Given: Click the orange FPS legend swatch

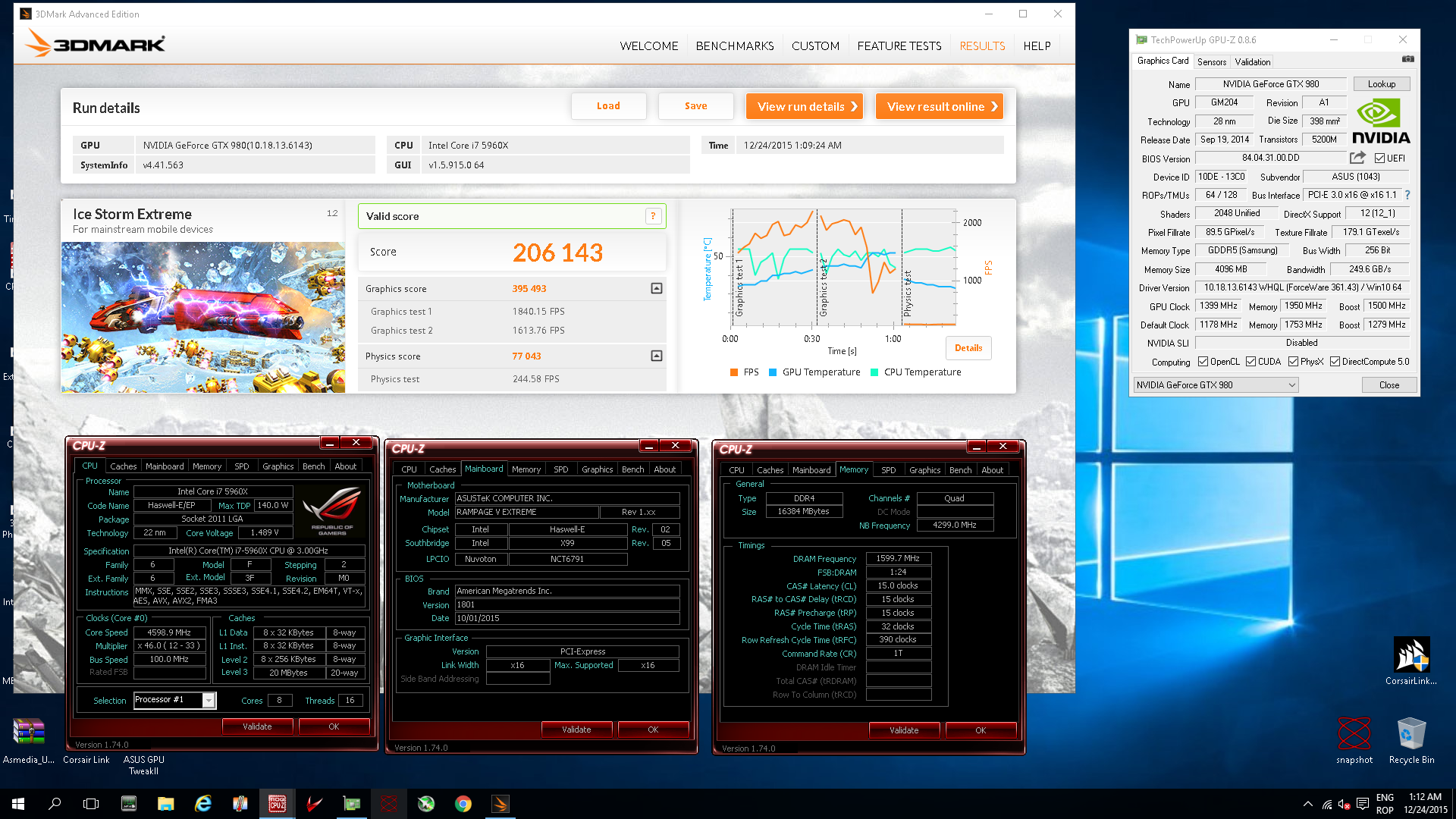Looking at the screenshot, I should tap(733, 372).
